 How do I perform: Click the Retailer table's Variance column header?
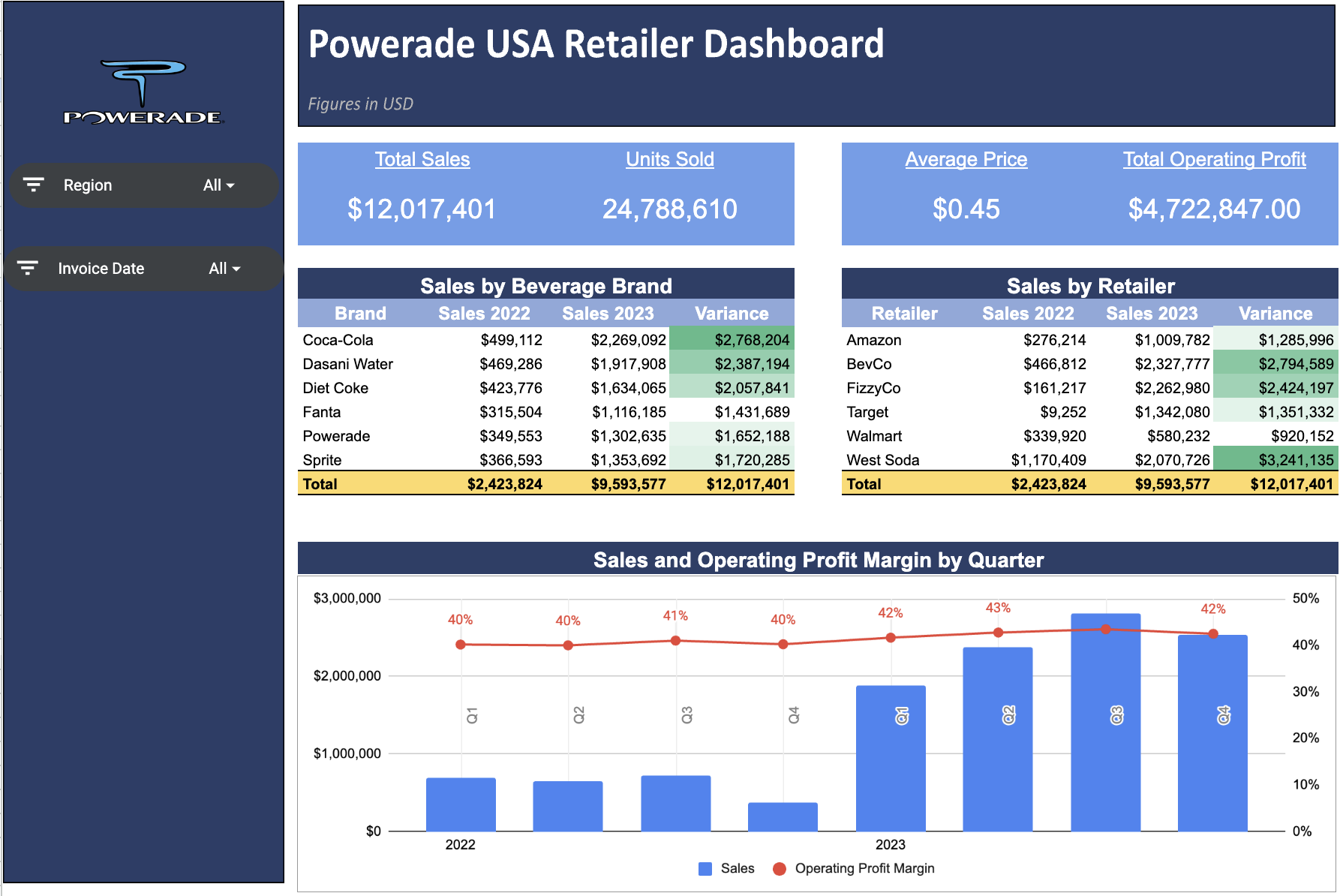click(1275, 314)
